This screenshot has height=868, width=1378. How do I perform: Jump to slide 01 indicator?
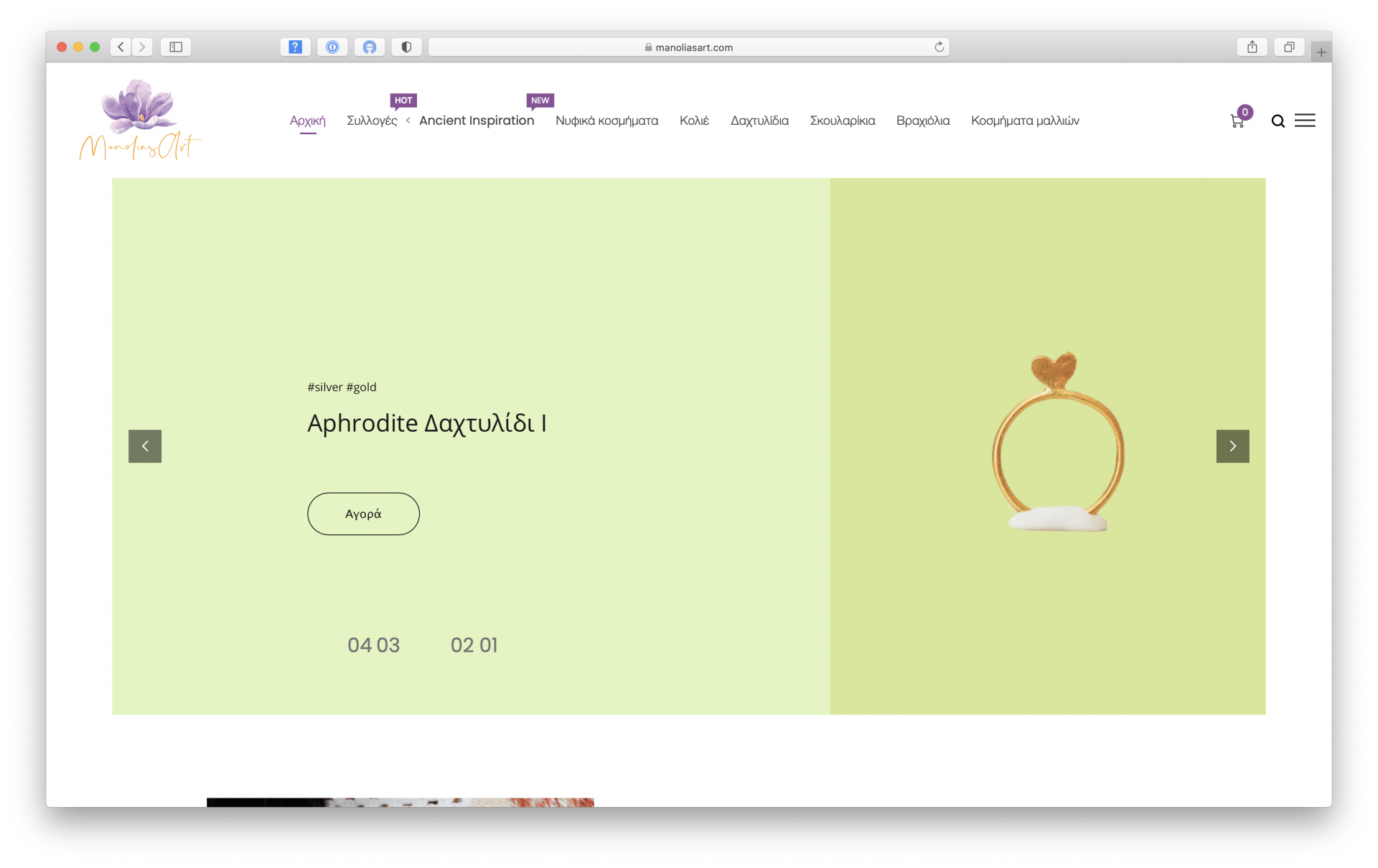pyautogui.click(x=489, y=645)
